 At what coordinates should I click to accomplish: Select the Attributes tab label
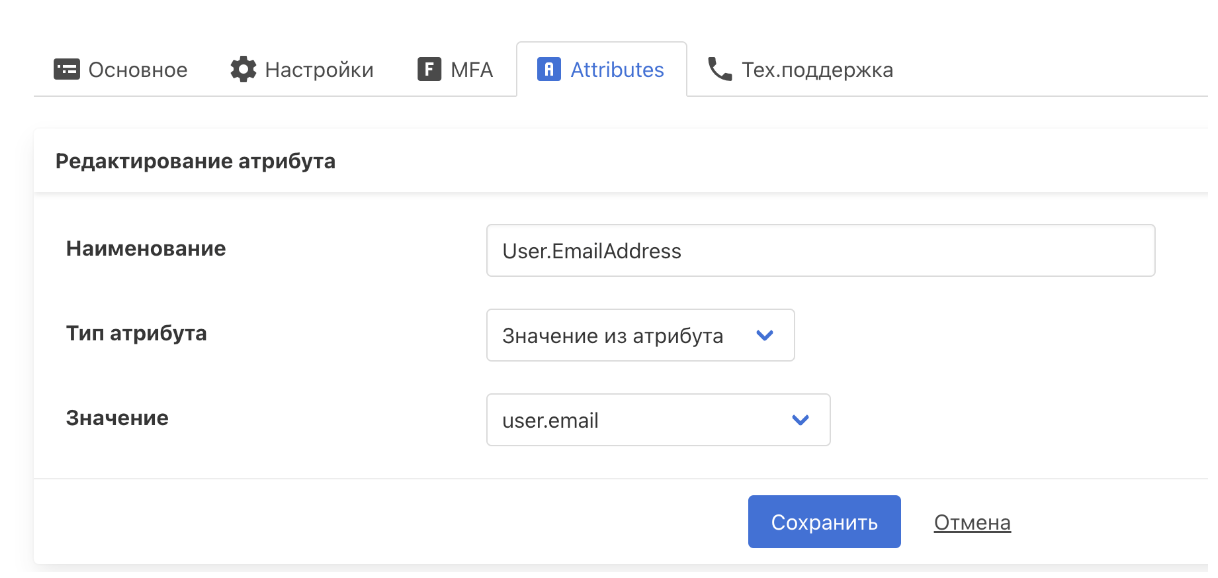(617, 70)
